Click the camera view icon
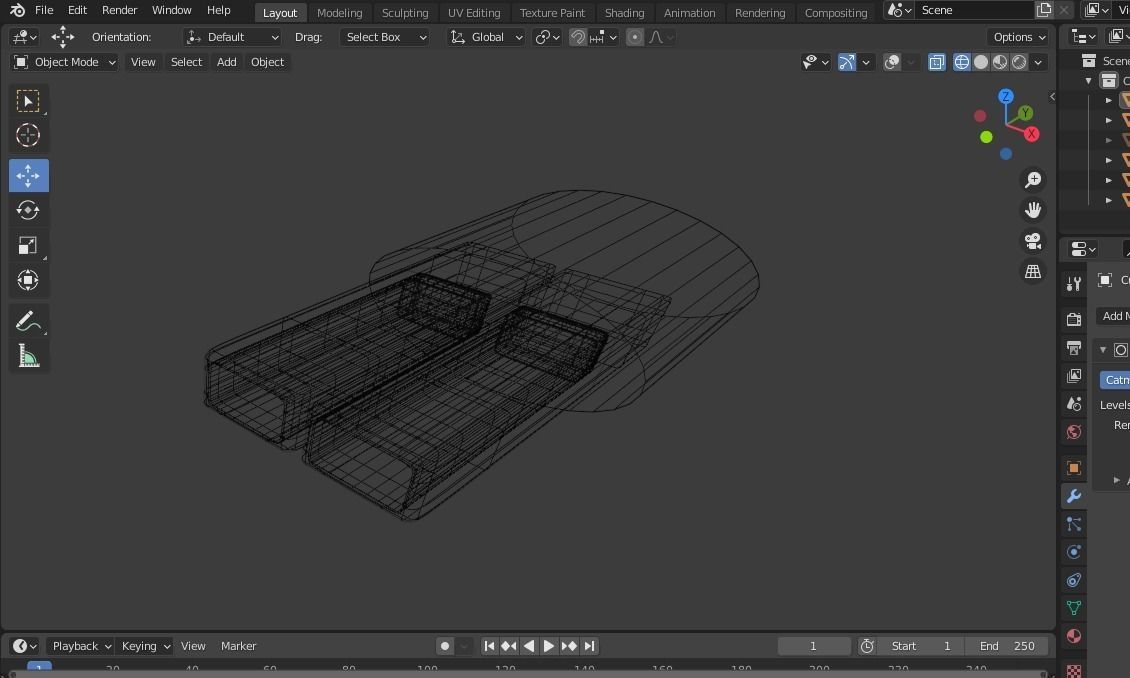 click(x=1033, y=241)
